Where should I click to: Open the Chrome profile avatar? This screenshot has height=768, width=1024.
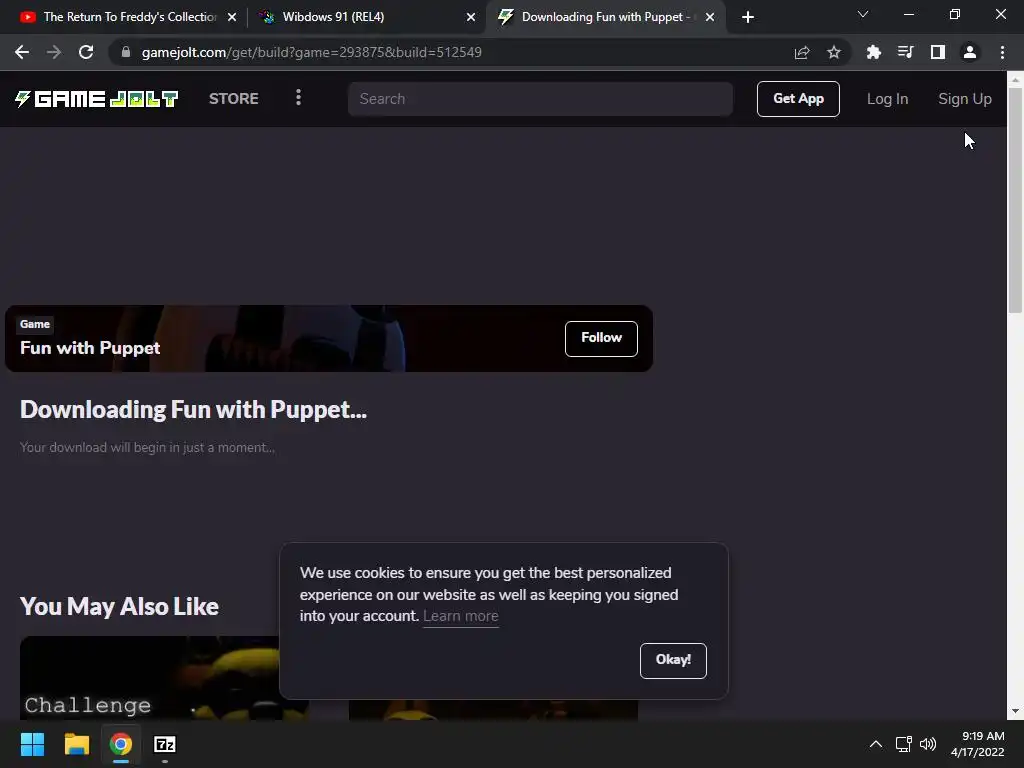(970, 52)
